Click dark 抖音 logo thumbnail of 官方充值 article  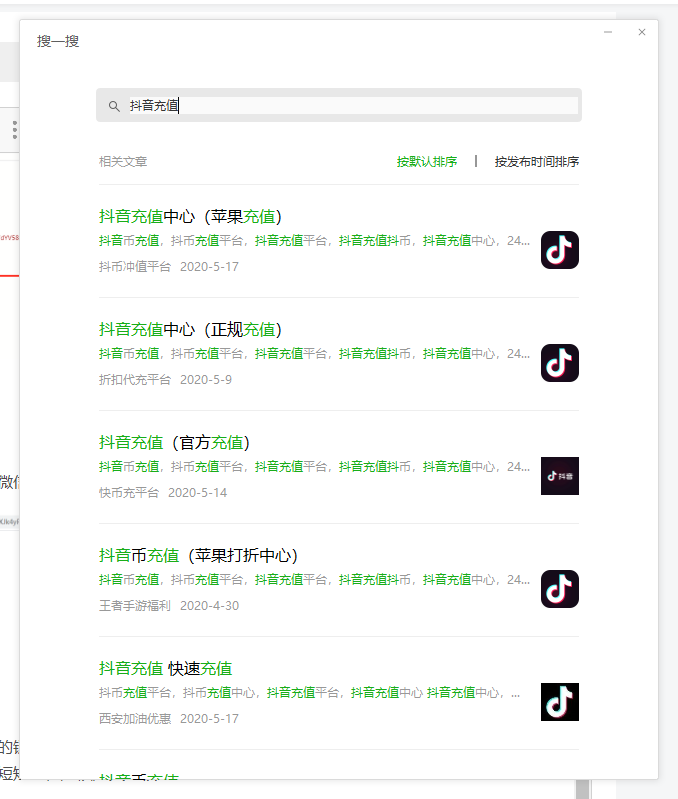click(560, 476)
